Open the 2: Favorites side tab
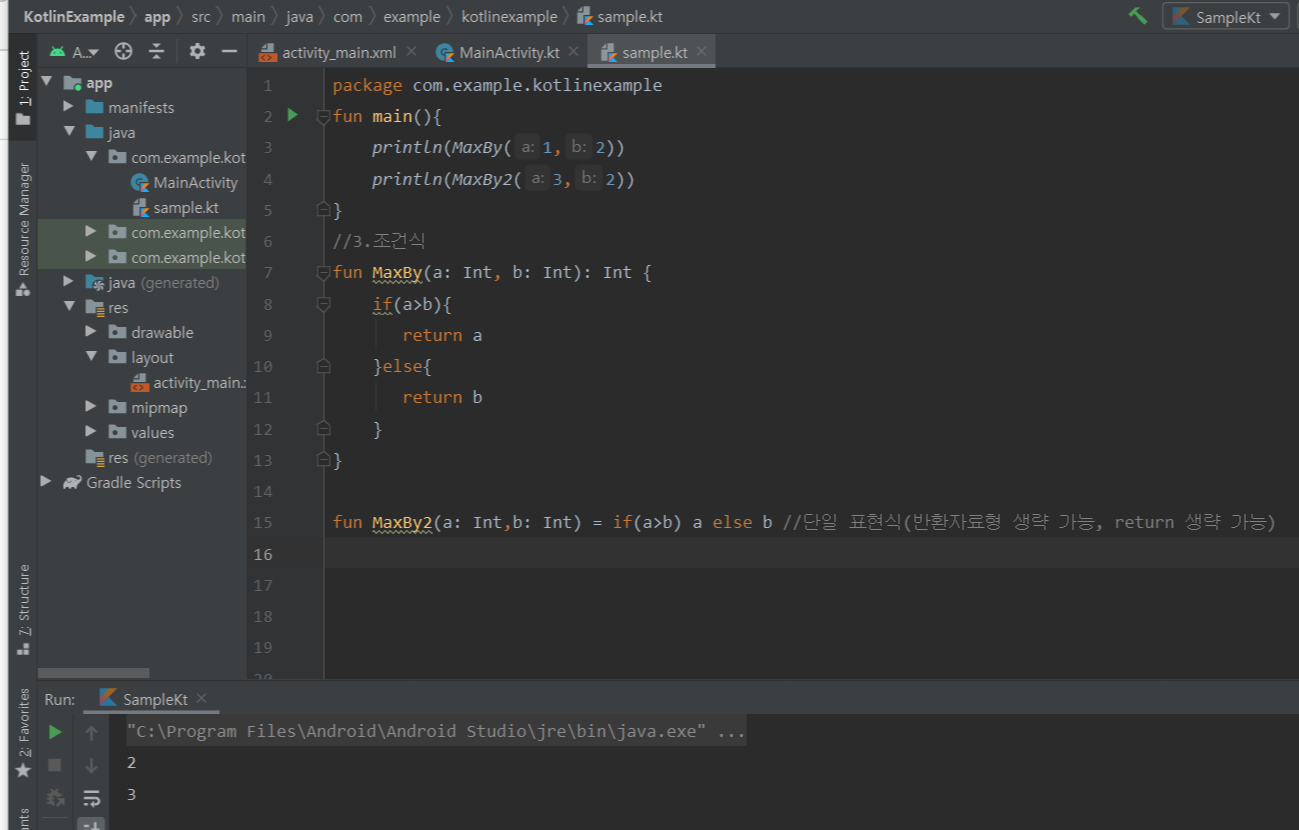This screenshot has height=830, width=1299. pyautogui.click(x=23, y=733)
